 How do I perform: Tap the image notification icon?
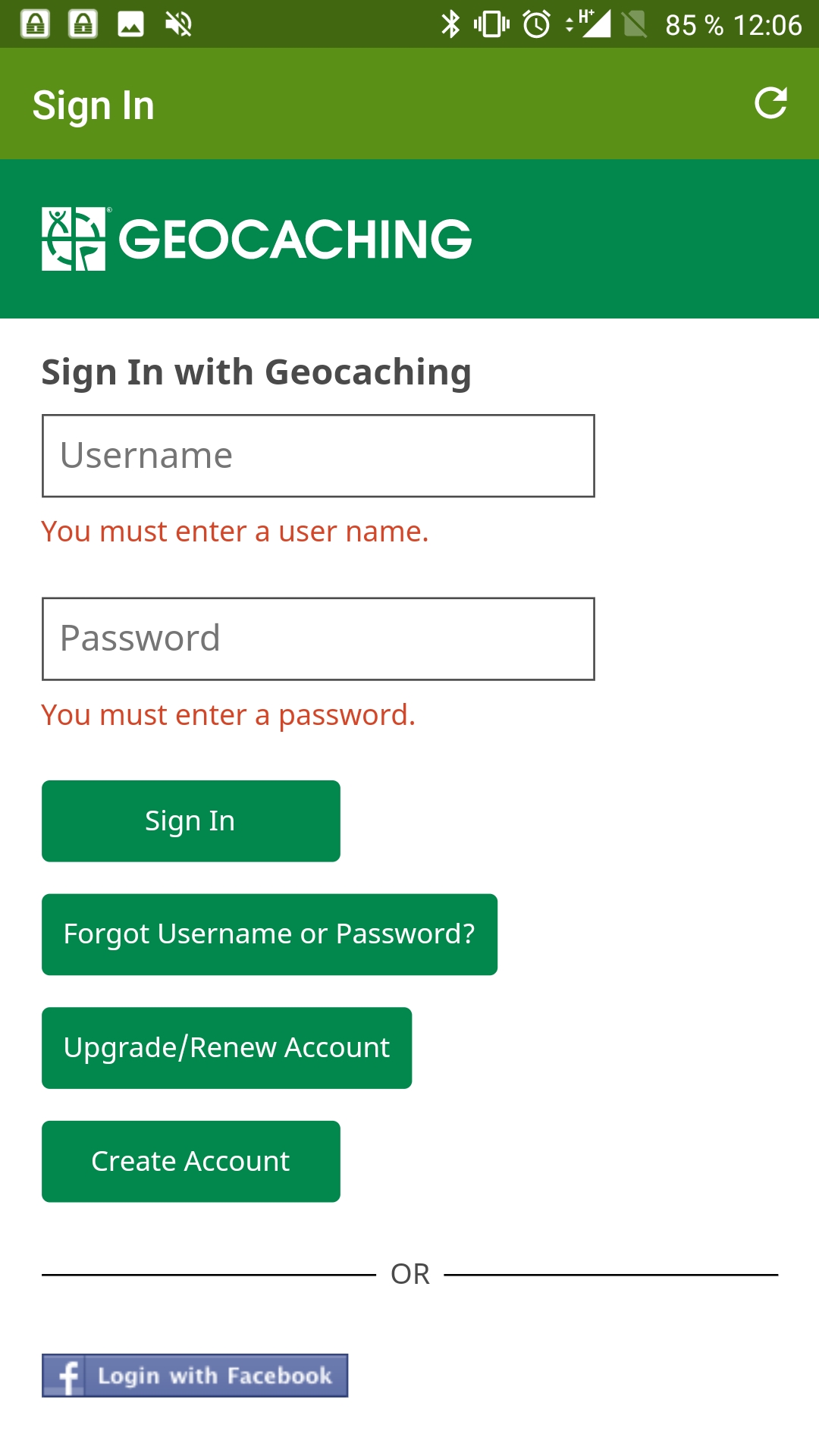(130, 24)
